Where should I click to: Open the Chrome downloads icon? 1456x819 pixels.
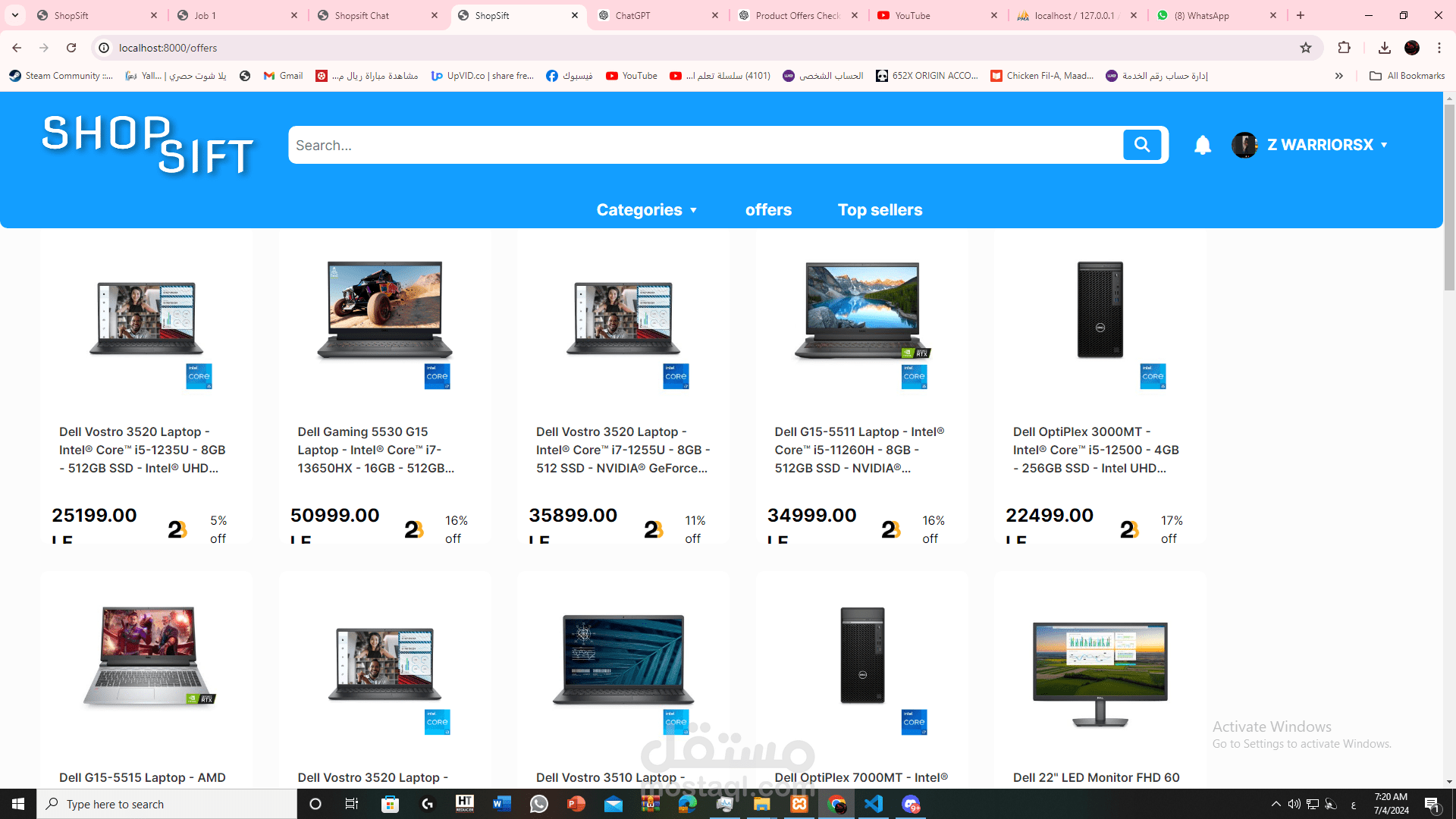[1385, 48]
